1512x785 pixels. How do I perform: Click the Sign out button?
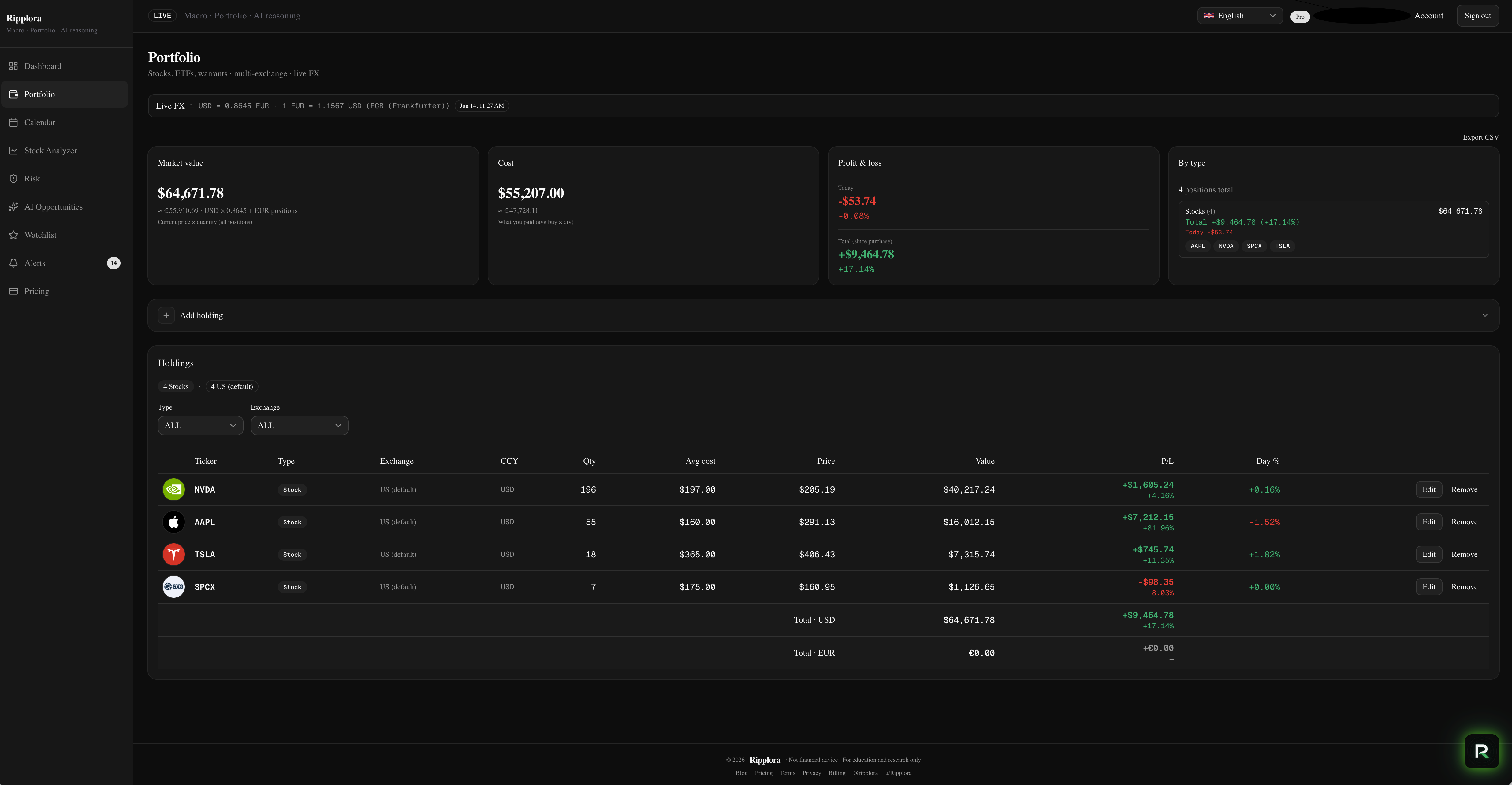pos(1477,16)
